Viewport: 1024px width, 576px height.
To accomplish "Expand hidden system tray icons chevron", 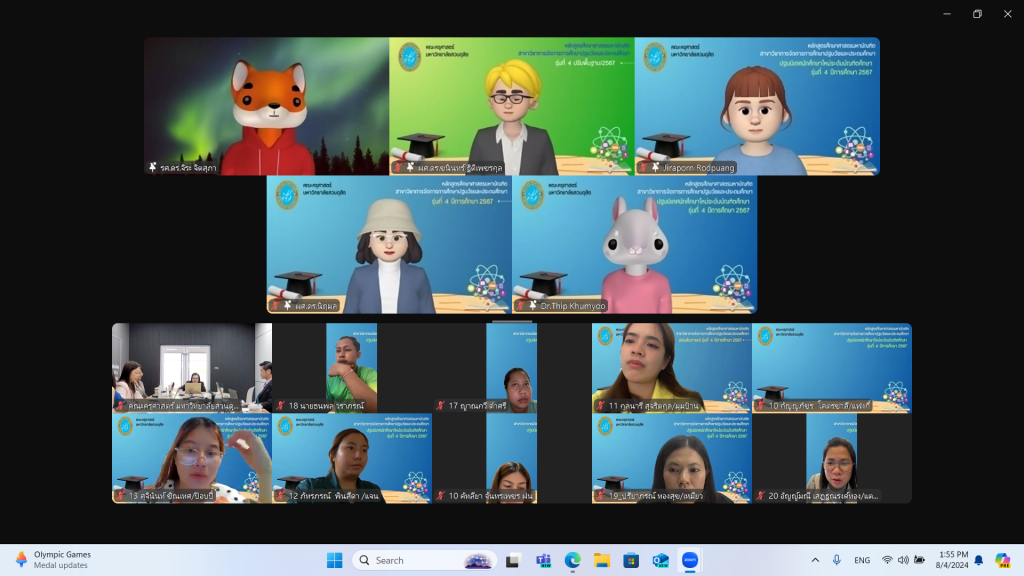I will point(815,560).
